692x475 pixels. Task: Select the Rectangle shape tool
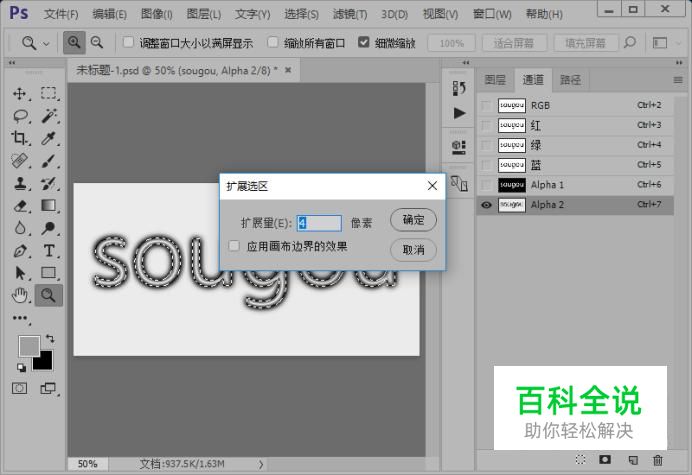pyautogui.click(x=49, y=273)
